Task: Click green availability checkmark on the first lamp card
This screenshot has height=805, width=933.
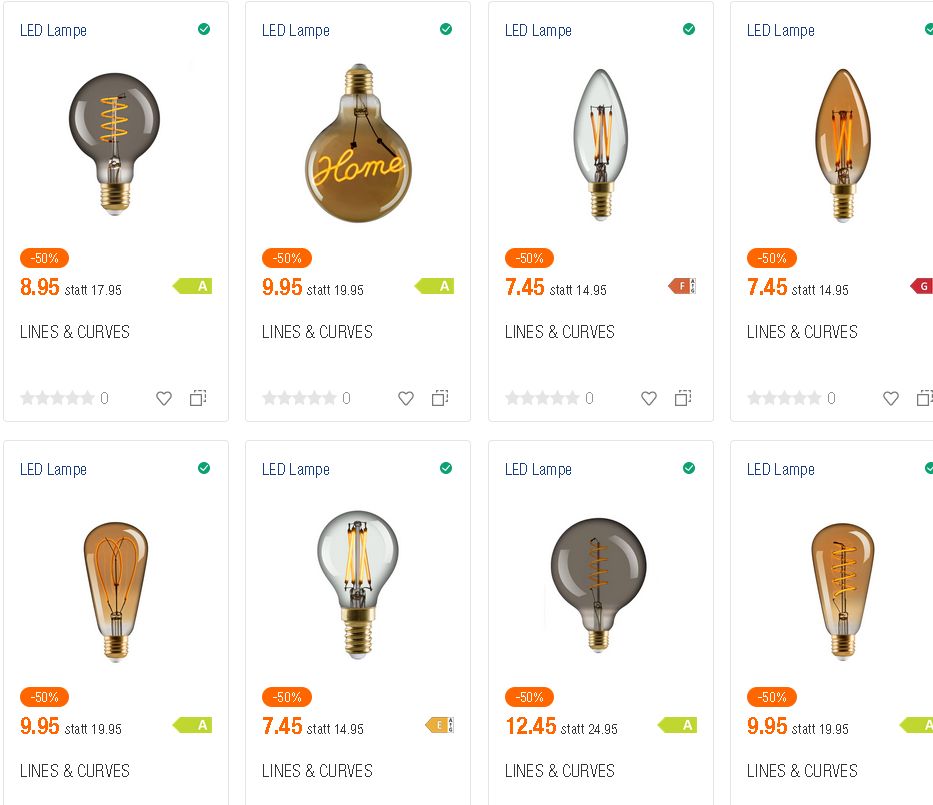Action: (204, 30)
